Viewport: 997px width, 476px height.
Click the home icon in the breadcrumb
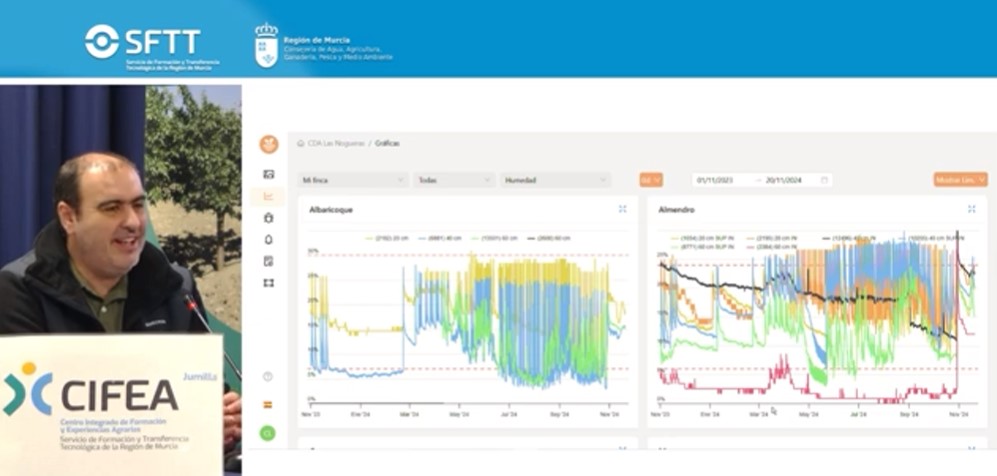point(301,144)
